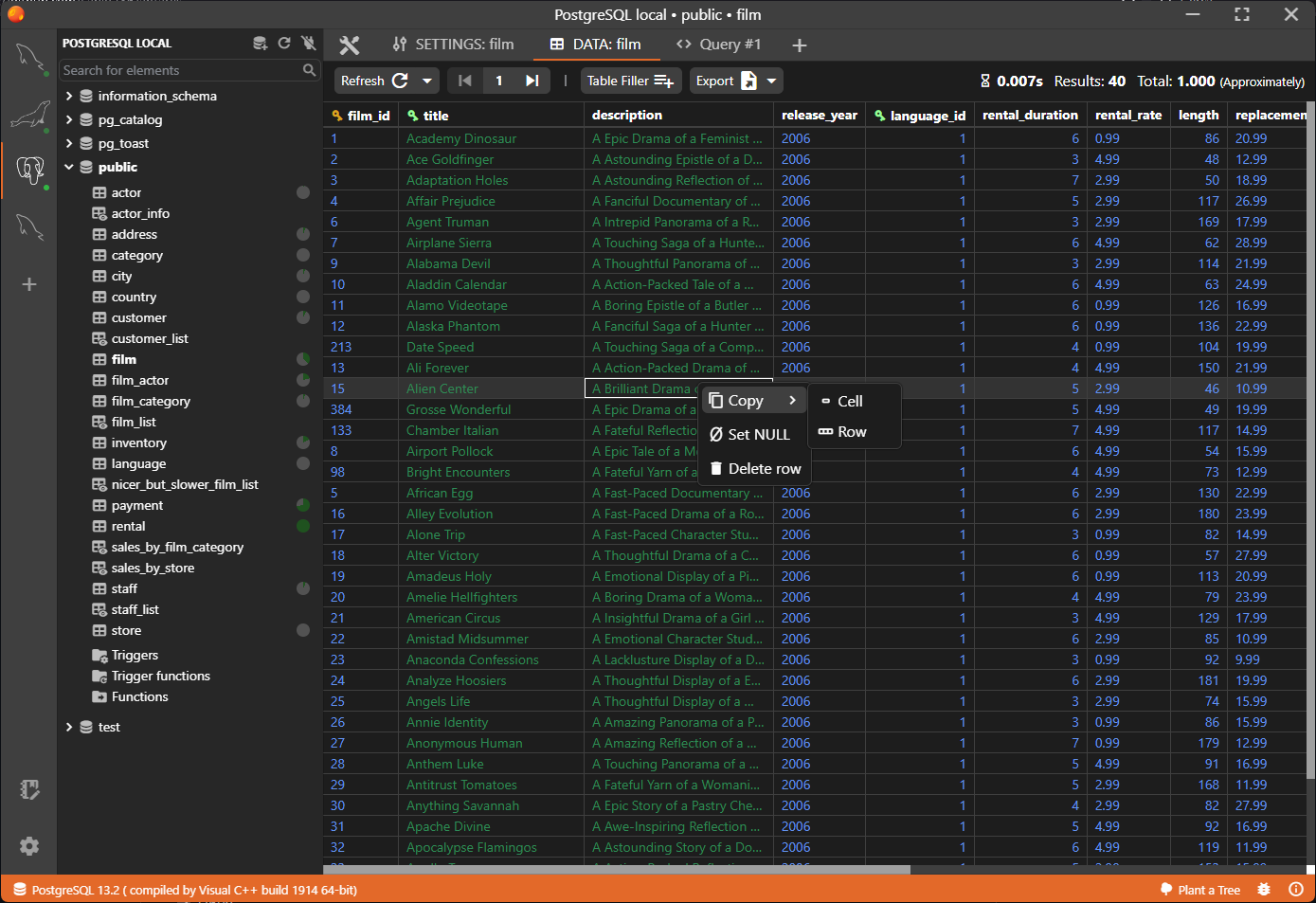
Task: Click the language_id column header
Action: 920,115
